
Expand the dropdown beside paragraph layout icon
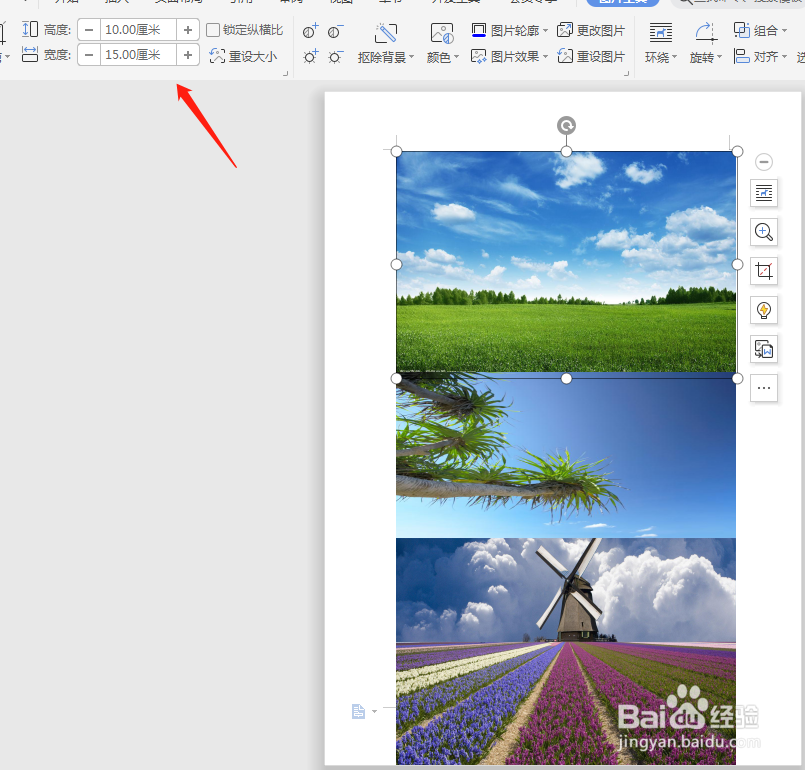[x=375, y=711]
